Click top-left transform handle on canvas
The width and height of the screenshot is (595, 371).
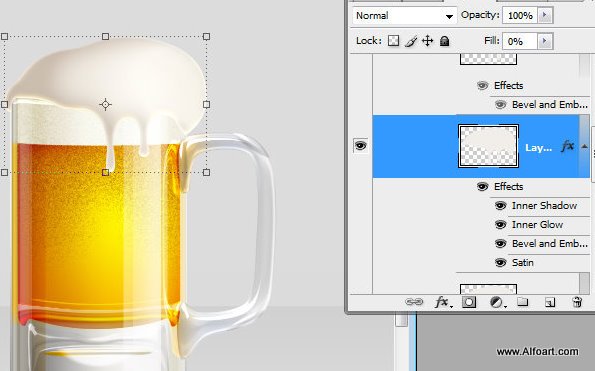(5, 36)
